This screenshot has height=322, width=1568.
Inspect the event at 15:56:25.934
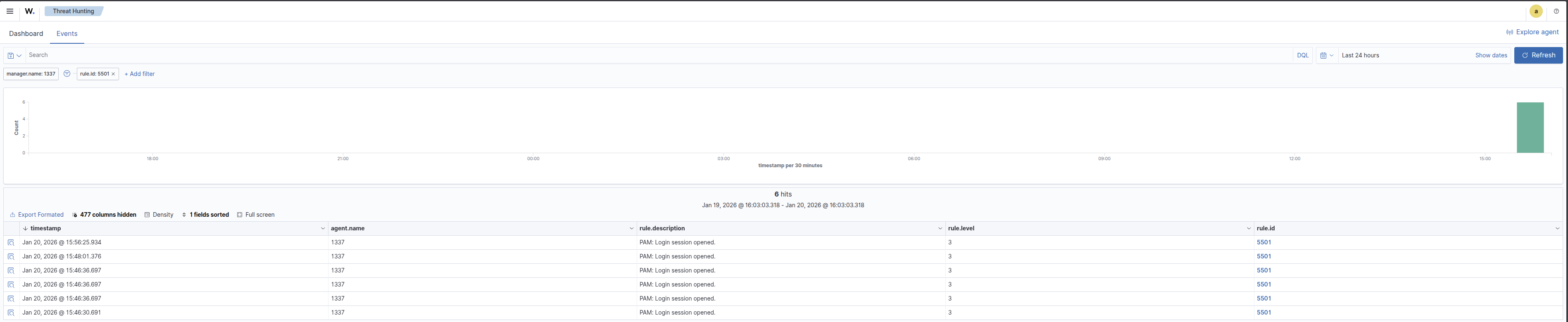11,242
